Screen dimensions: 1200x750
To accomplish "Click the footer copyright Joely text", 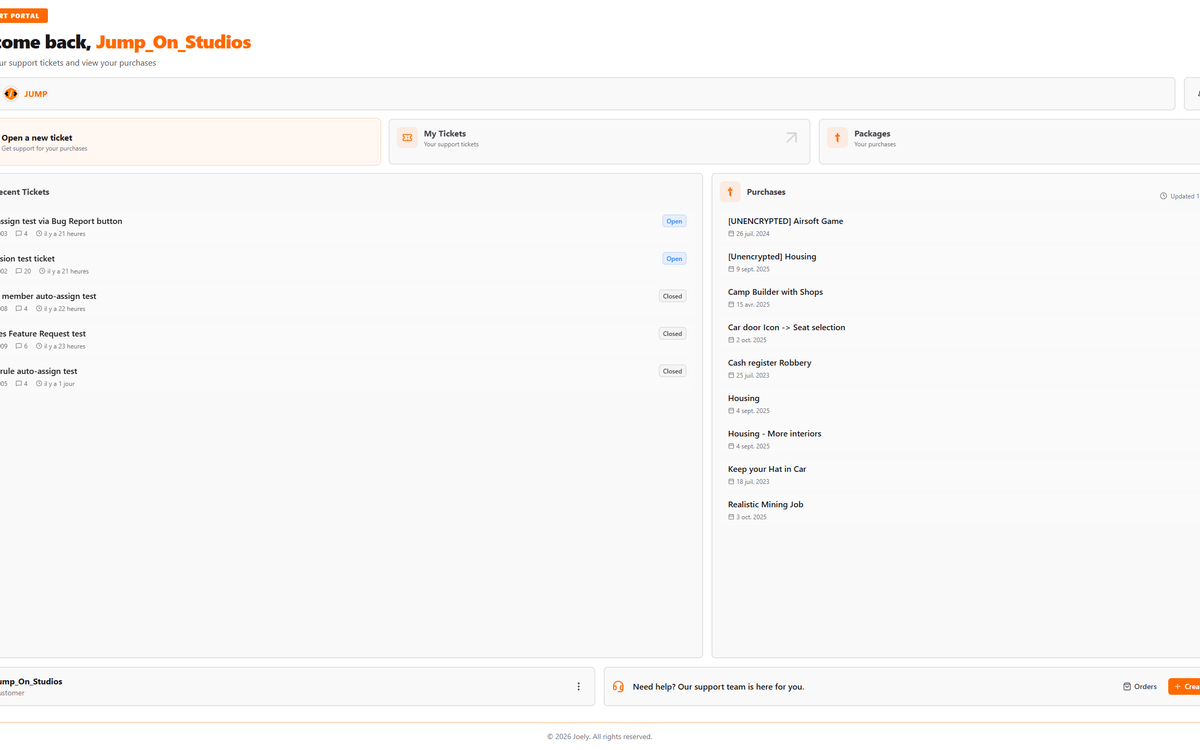I will (x=600, y=737).
